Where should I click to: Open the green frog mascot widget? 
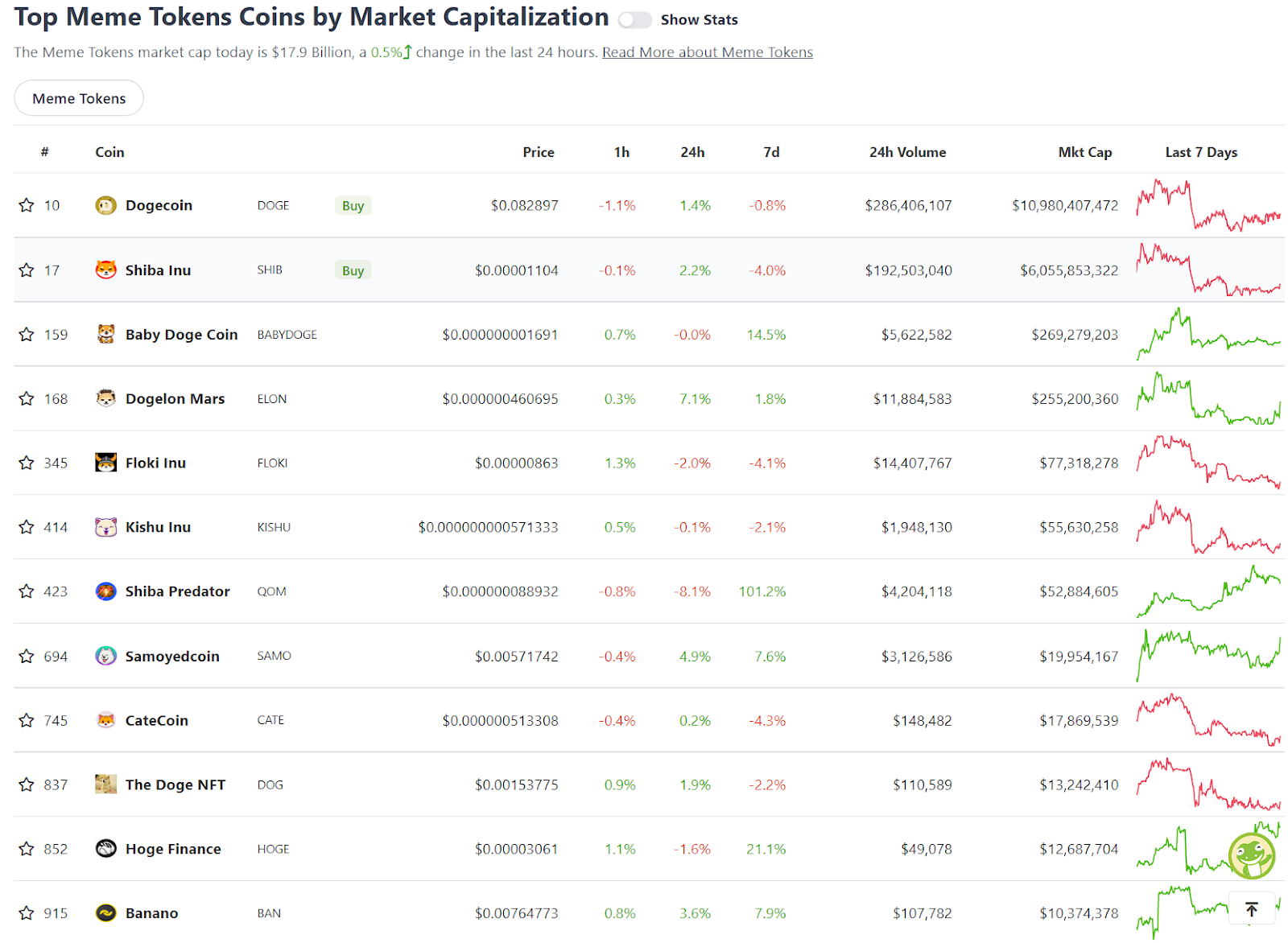1252,856
